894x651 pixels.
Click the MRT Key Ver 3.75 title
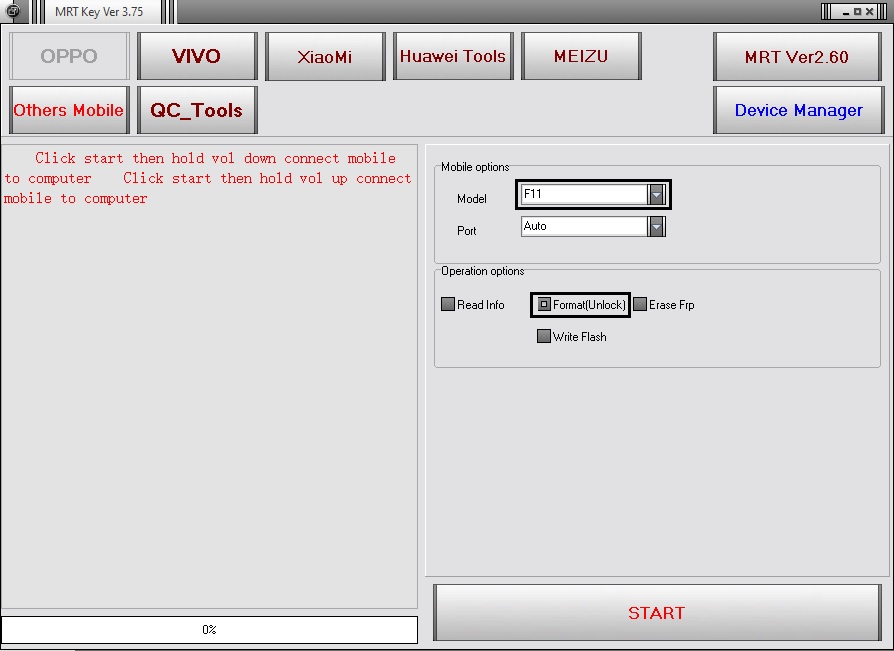(x=99, y=11)
